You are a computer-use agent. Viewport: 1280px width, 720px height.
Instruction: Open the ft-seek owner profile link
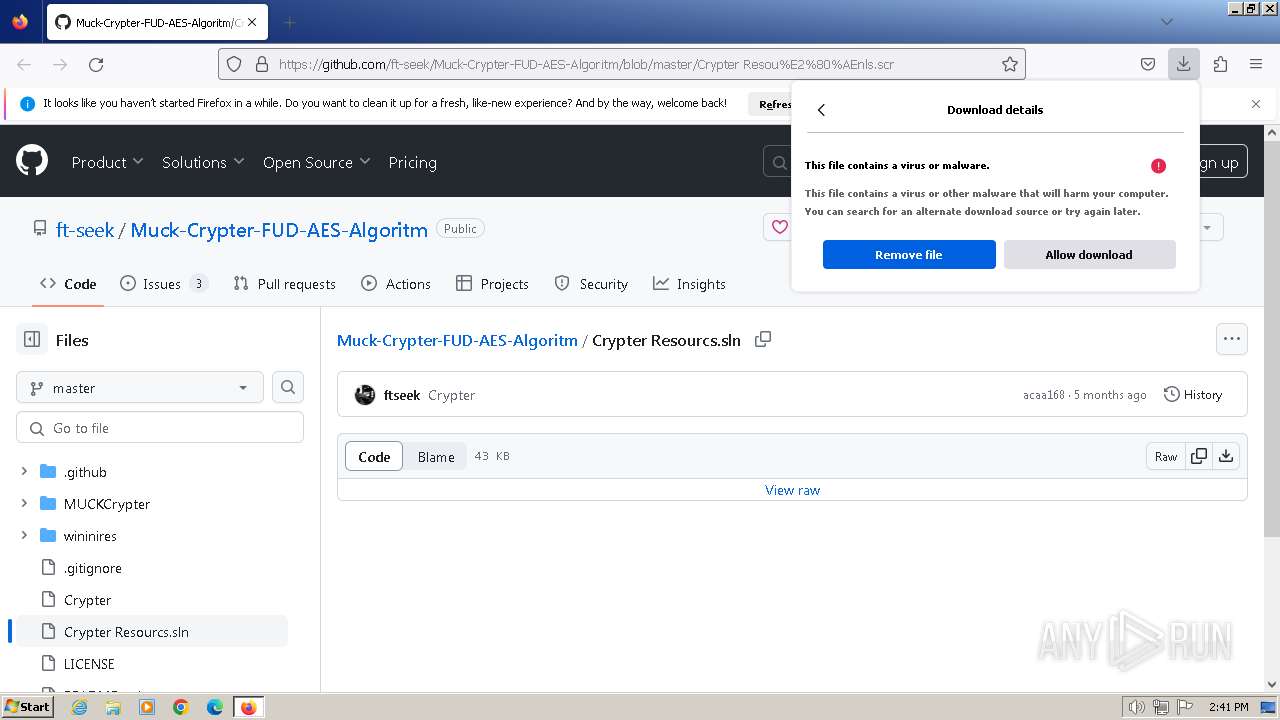[x=85, y=230]
